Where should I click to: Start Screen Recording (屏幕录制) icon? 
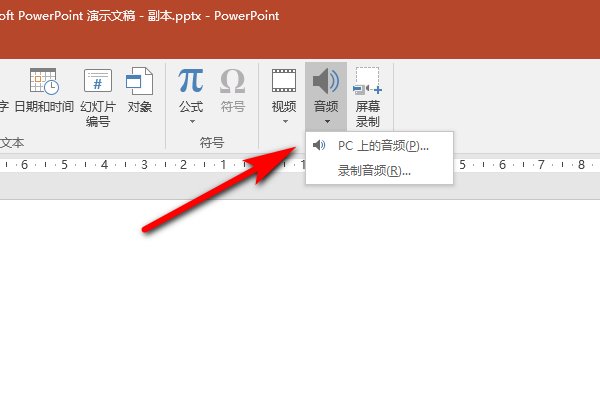[367, 82]
